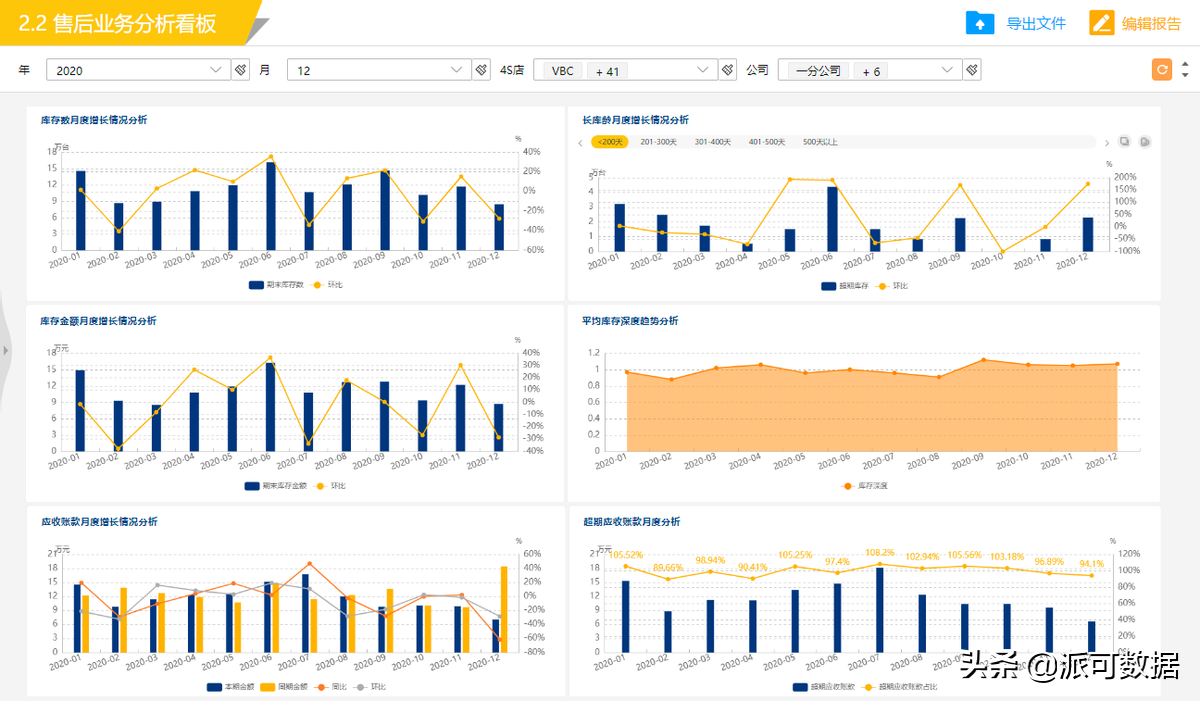Toggle the 同期金额 legend series
The width and height of the screenshot is (1200, 701).
tap(284, 687)
